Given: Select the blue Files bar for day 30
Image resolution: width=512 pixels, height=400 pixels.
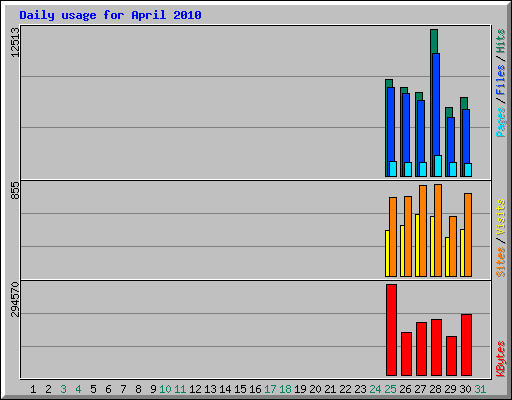Looking at the screenshot, I should (466, 137).
